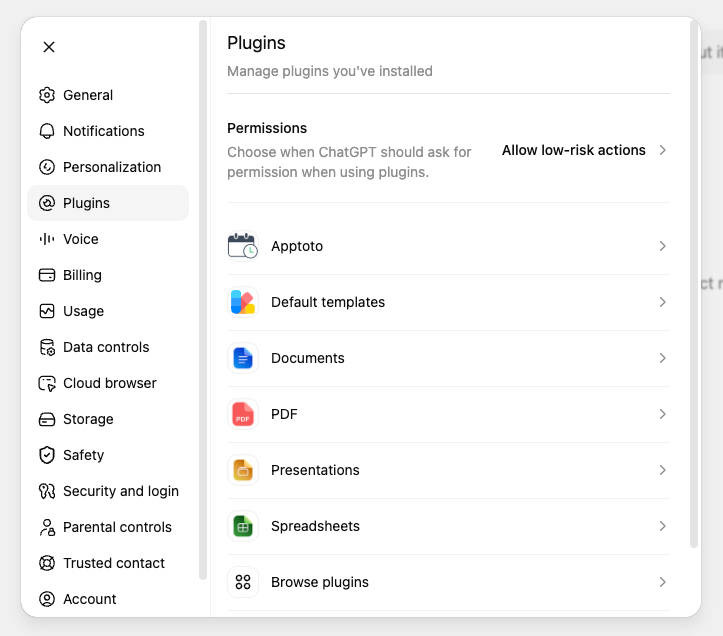723x636 pixels.
Task: Click the plugins panel vertical scrollbar
Action: 694,284
